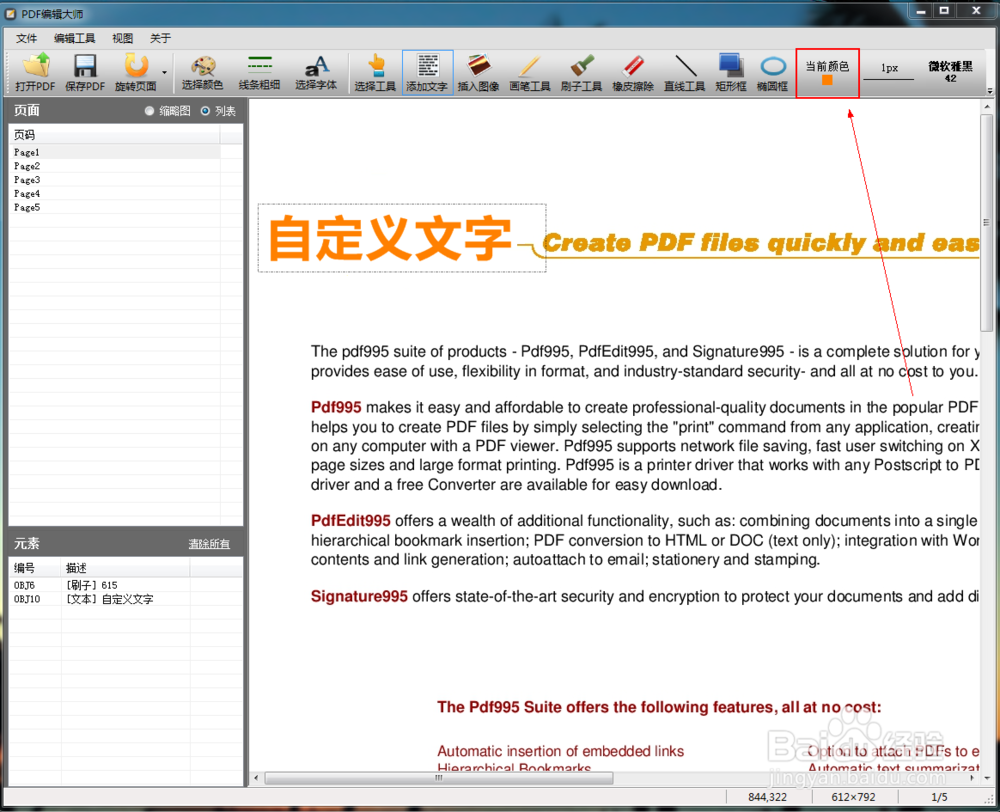1000x812 pixels.
Task: Select element OBJ6 刷子 615
Action: coord(126,585)
